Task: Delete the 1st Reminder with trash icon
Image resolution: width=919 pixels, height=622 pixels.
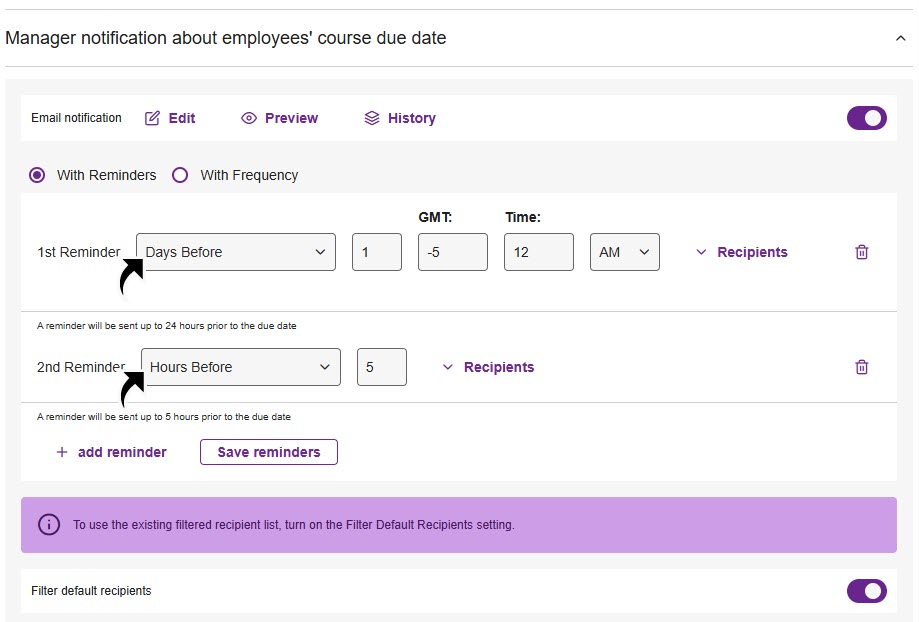Action: [861, 252]
